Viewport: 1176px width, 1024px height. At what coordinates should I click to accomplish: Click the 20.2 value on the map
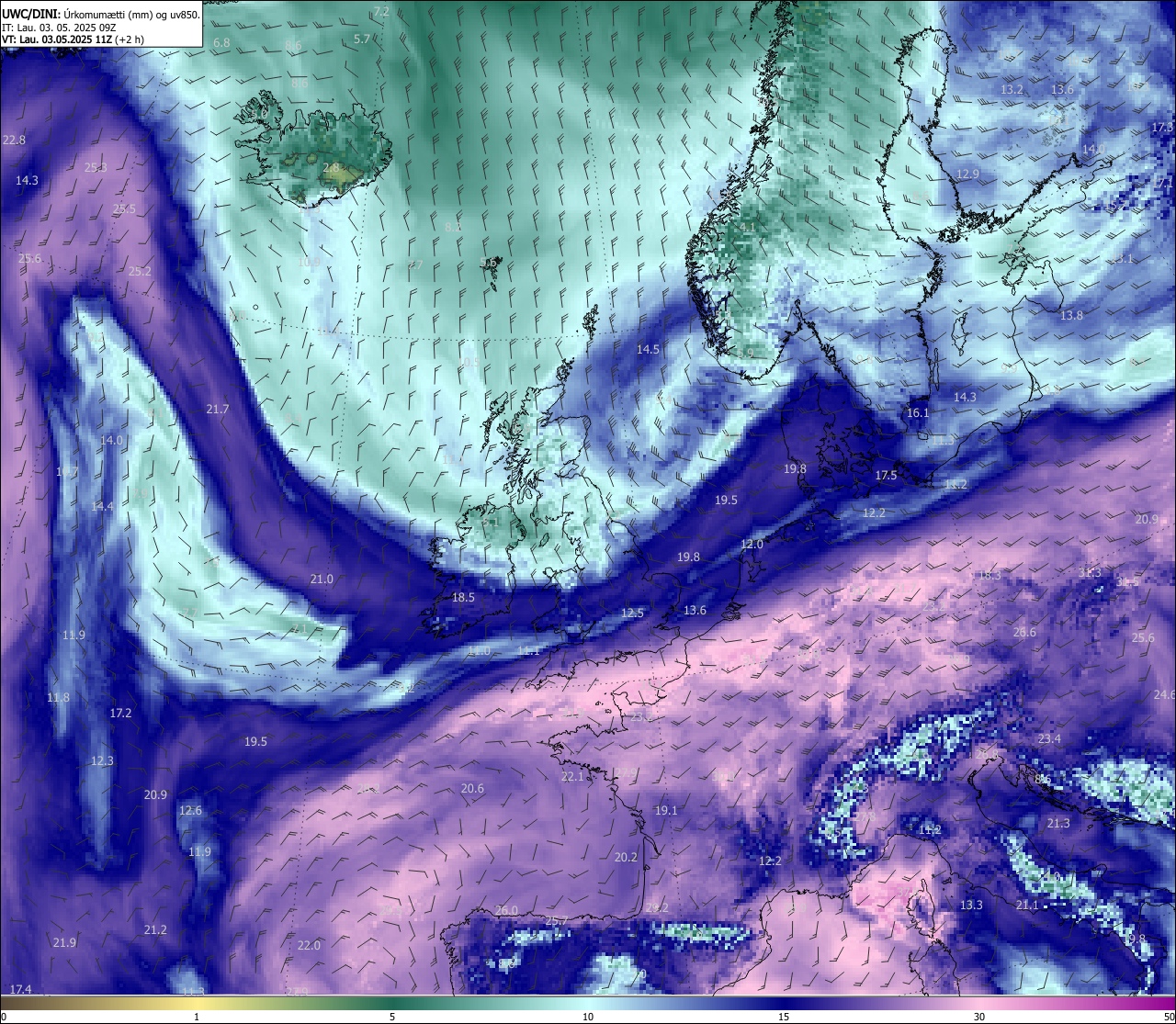[626, 858]
